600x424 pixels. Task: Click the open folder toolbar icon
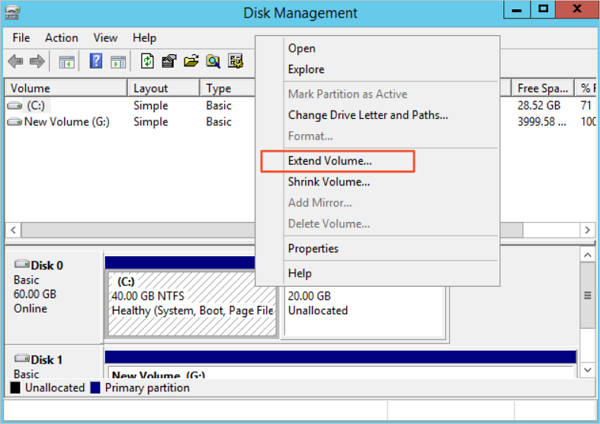(x=191, y=61)
